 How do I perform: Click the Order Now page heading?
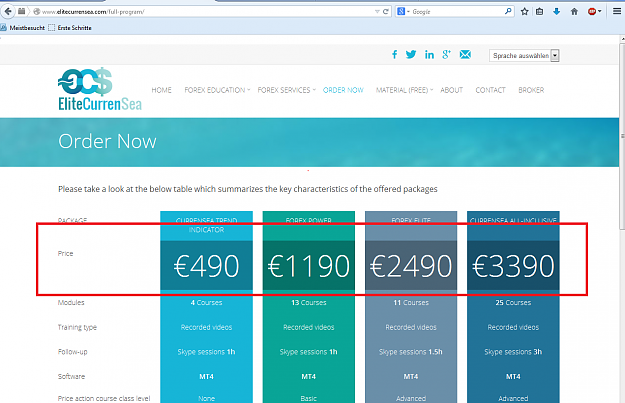[x=108, y=141]
